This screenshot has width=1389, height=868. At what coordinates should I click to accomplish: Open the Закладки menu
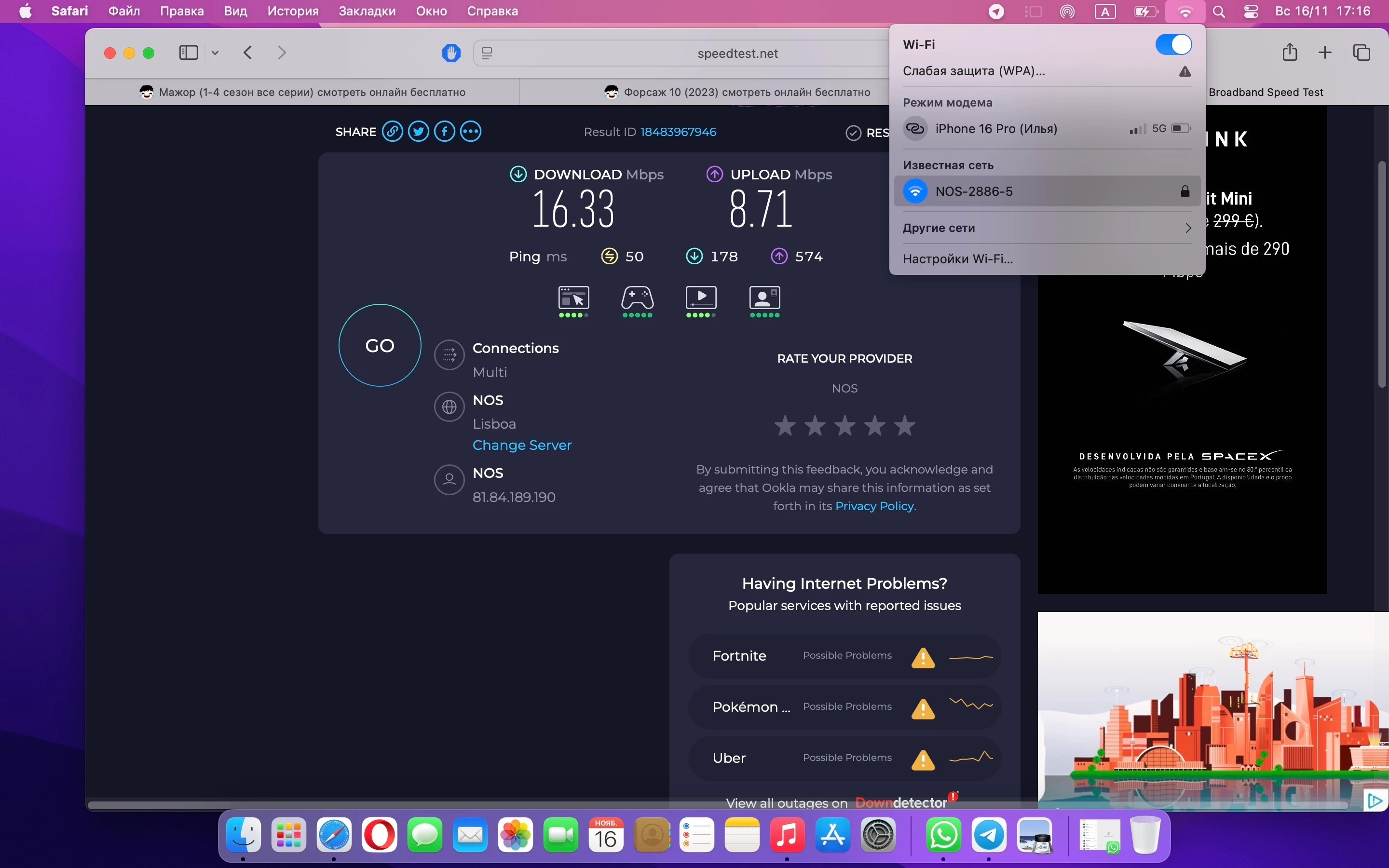(x=367, y=11)
